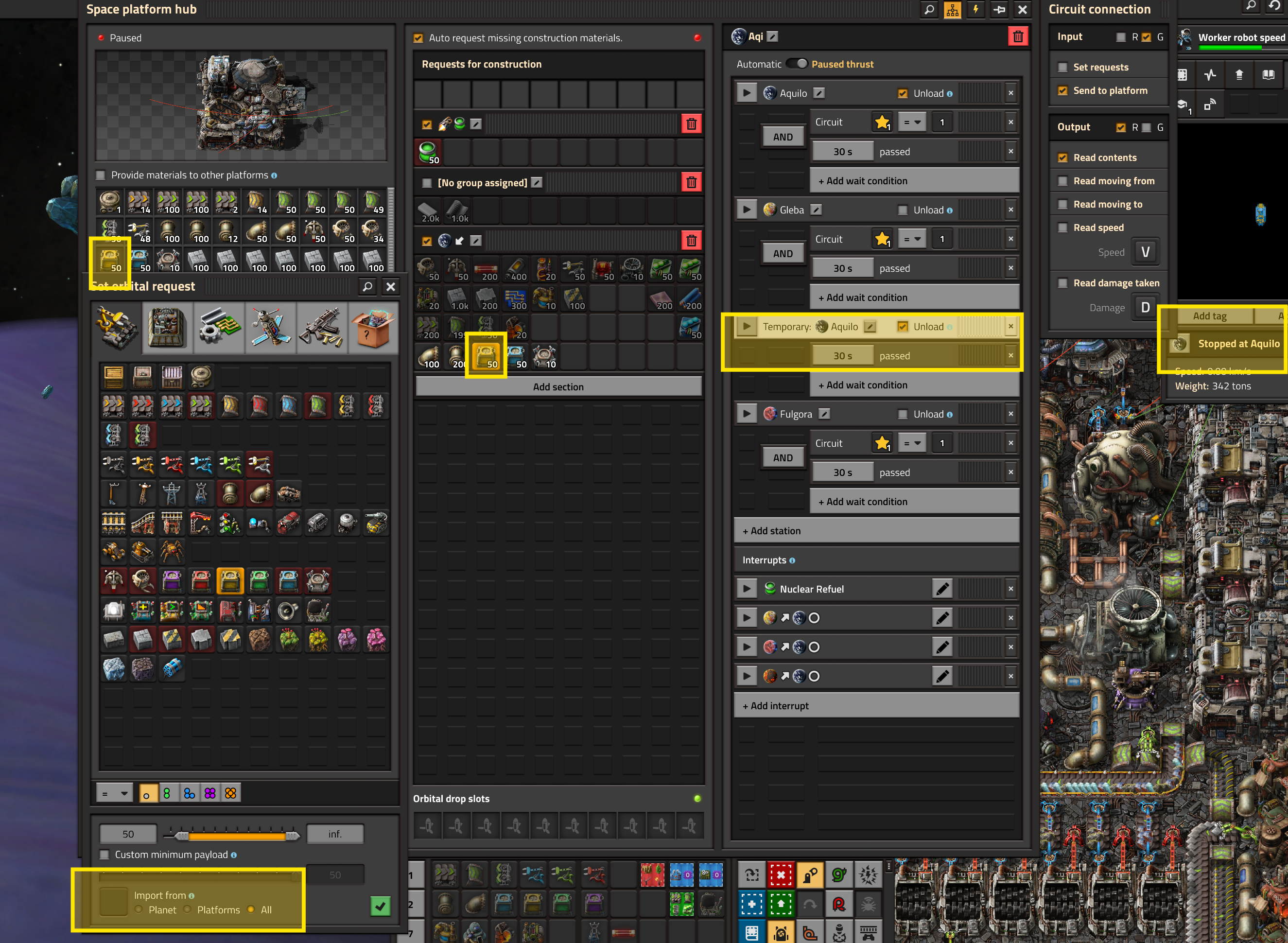Open the Combat item category tab

(x=321, y=328)
